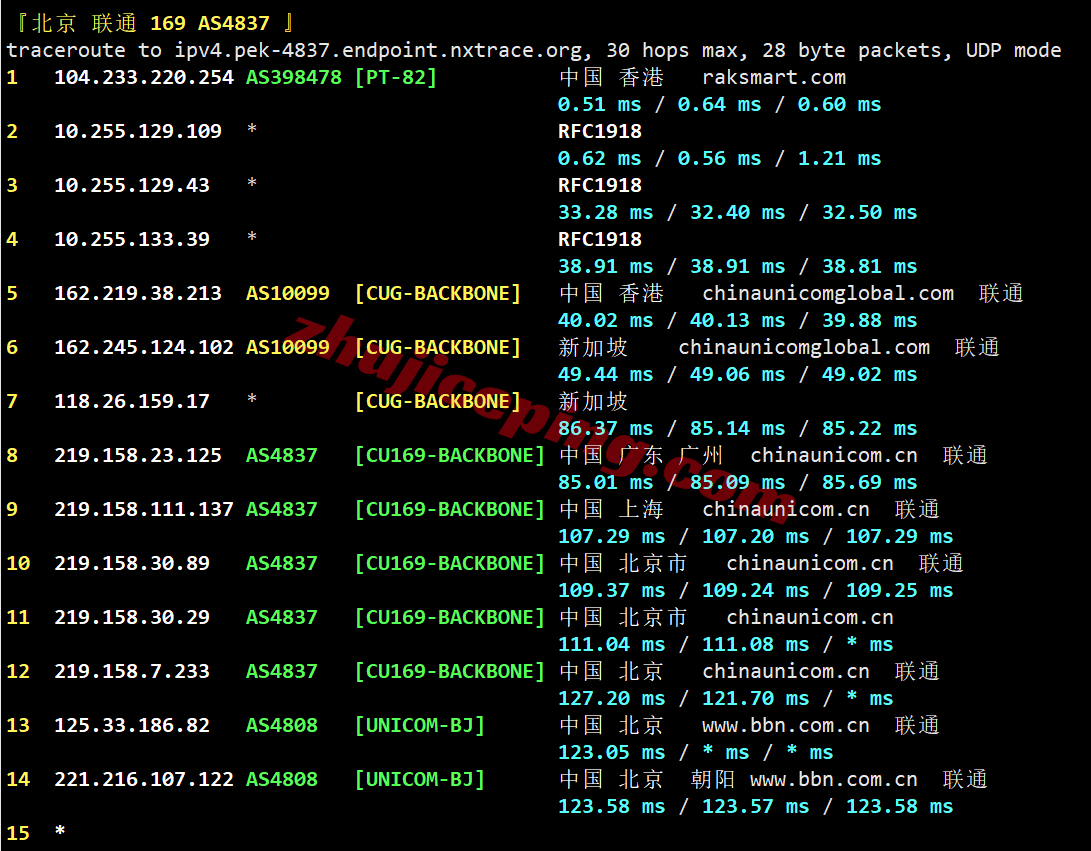This screenshot has width=1091, height=851.
Task: Click latency value 49.44 ms
Action: click(605, 374)
